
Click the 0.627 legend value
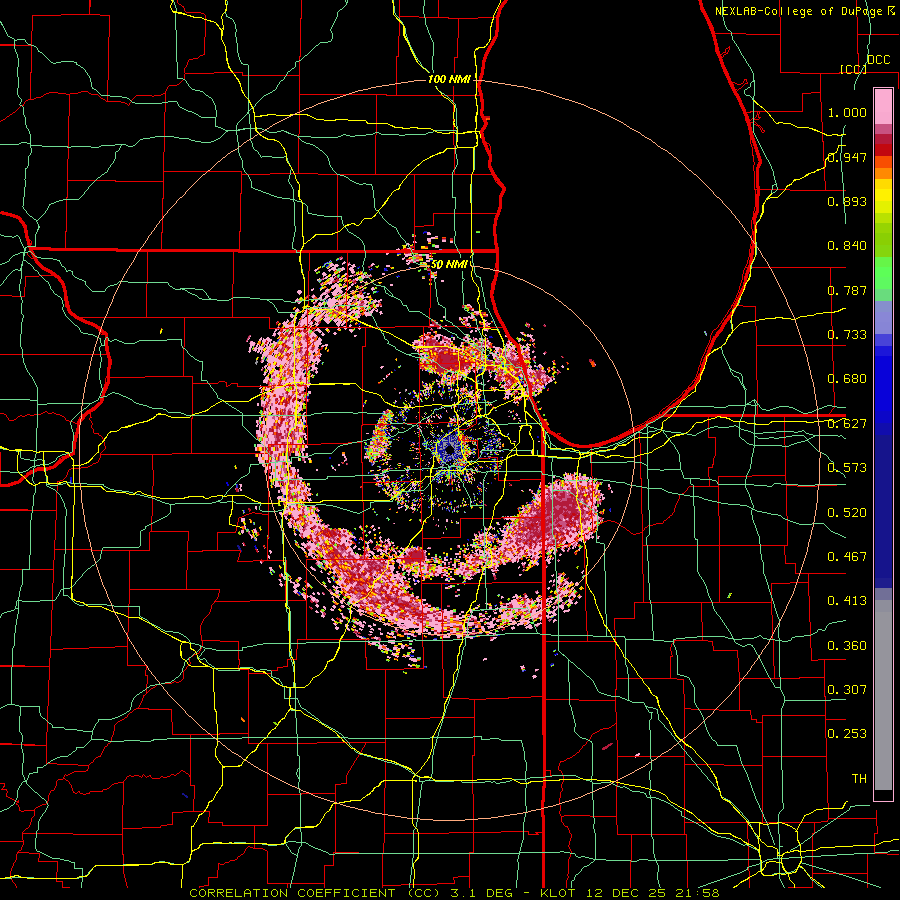click(847, 424)
